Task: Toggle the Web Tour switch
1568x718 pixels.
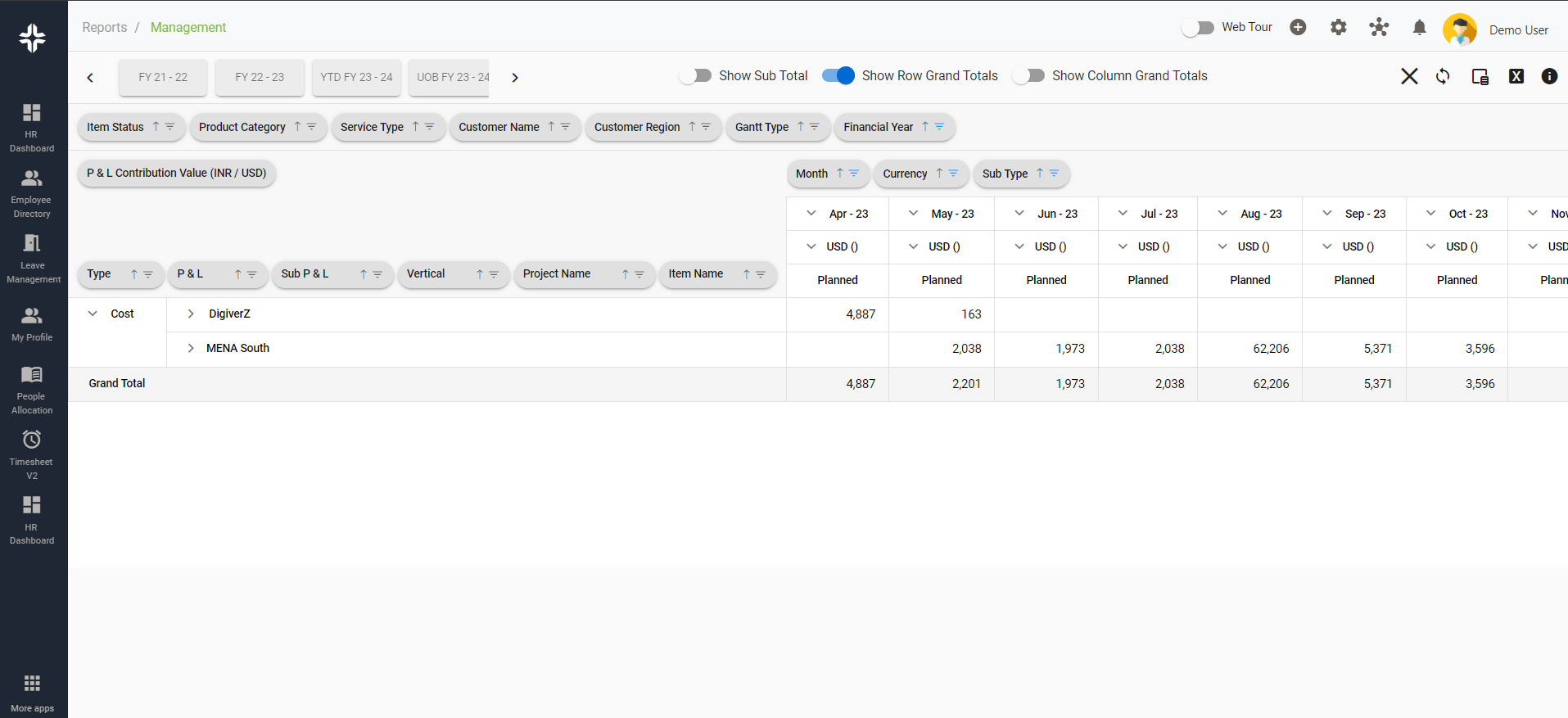Action: point(1198,28)
